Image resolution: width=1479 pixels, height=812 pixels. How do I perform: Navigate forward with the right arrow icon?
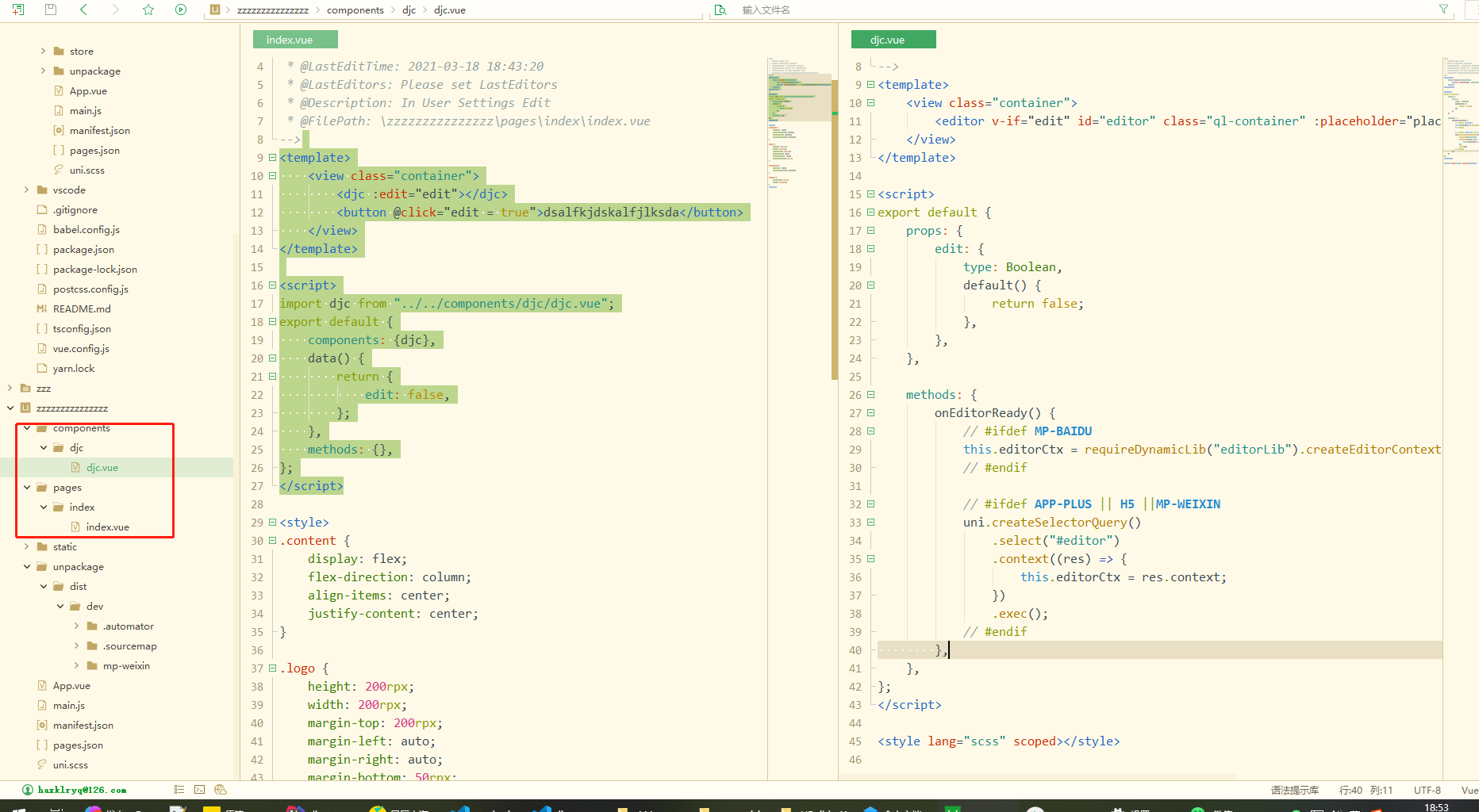(x=115, y=10)
